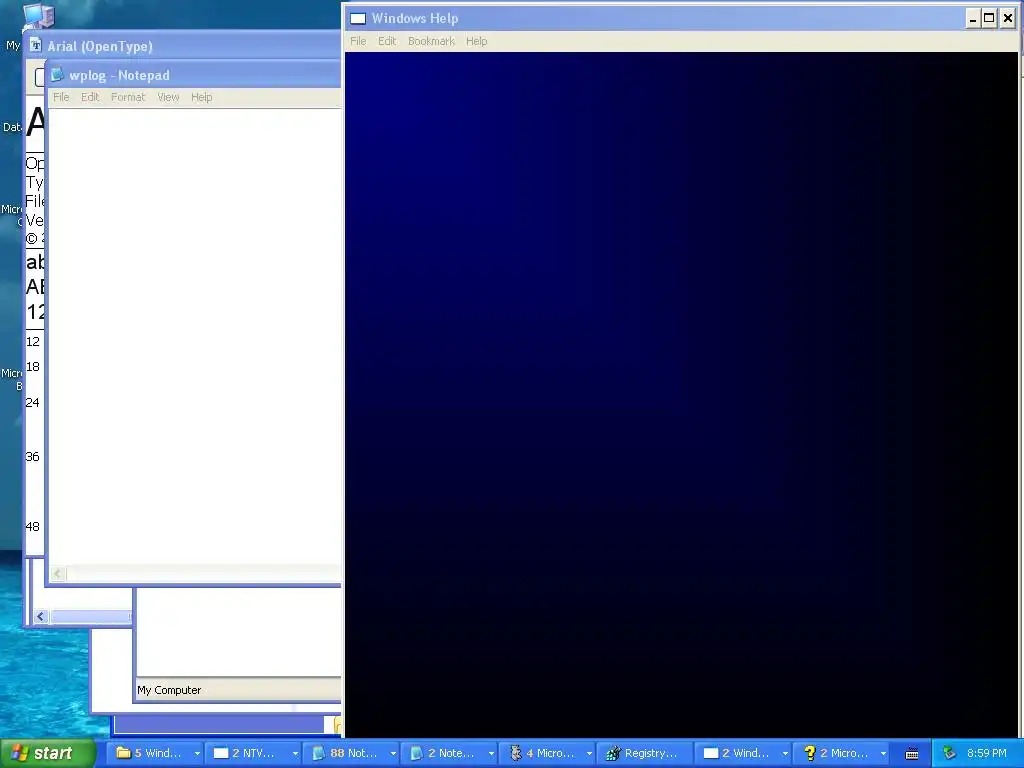Click the Arial (OpenType) window title icon
The height and width of the screenshot is (768, 1024).
point(35,45)
